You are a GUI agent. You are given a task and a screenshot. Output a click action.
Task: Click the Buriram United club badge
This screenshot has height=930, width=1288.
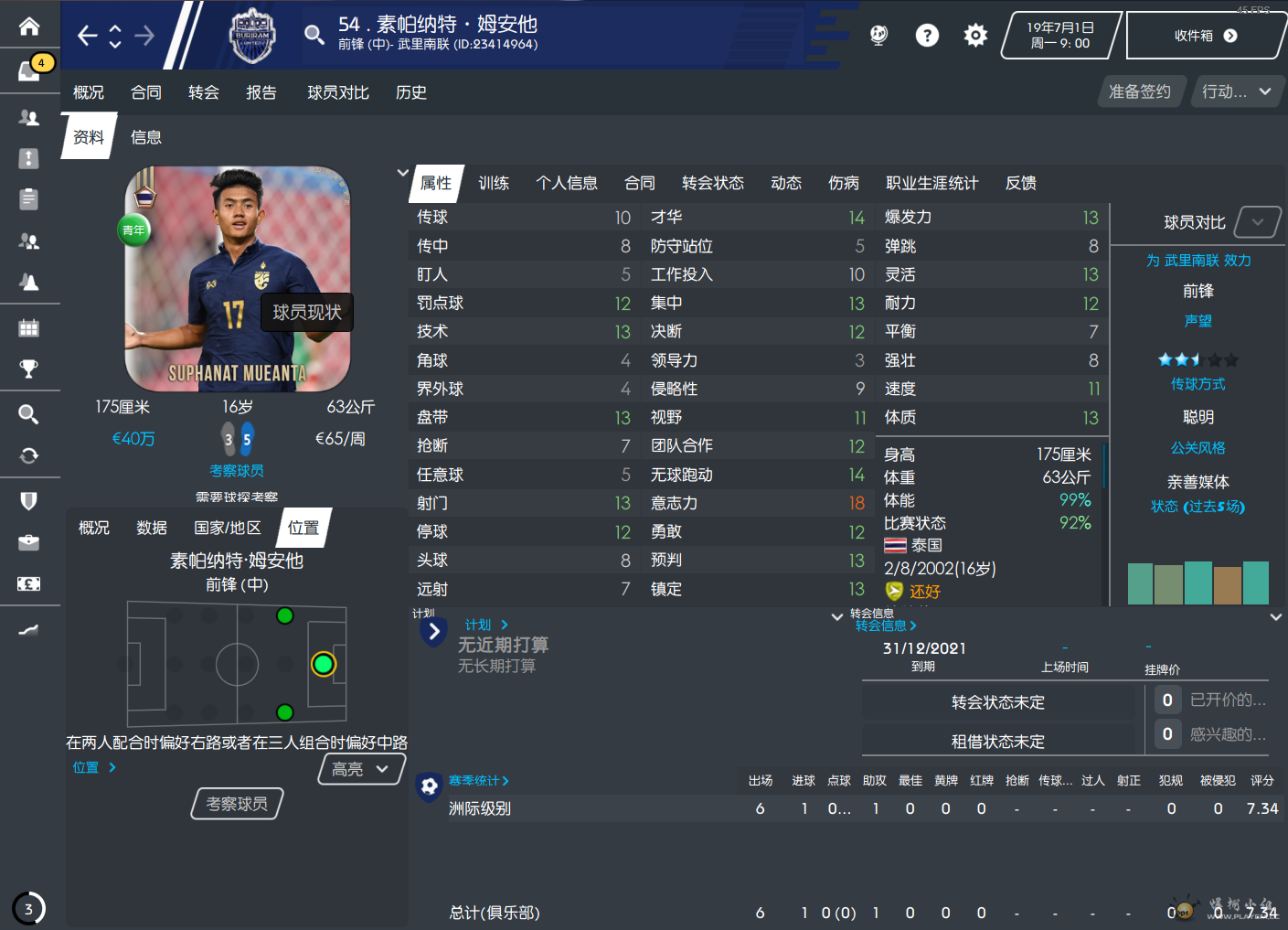[252, 36]
